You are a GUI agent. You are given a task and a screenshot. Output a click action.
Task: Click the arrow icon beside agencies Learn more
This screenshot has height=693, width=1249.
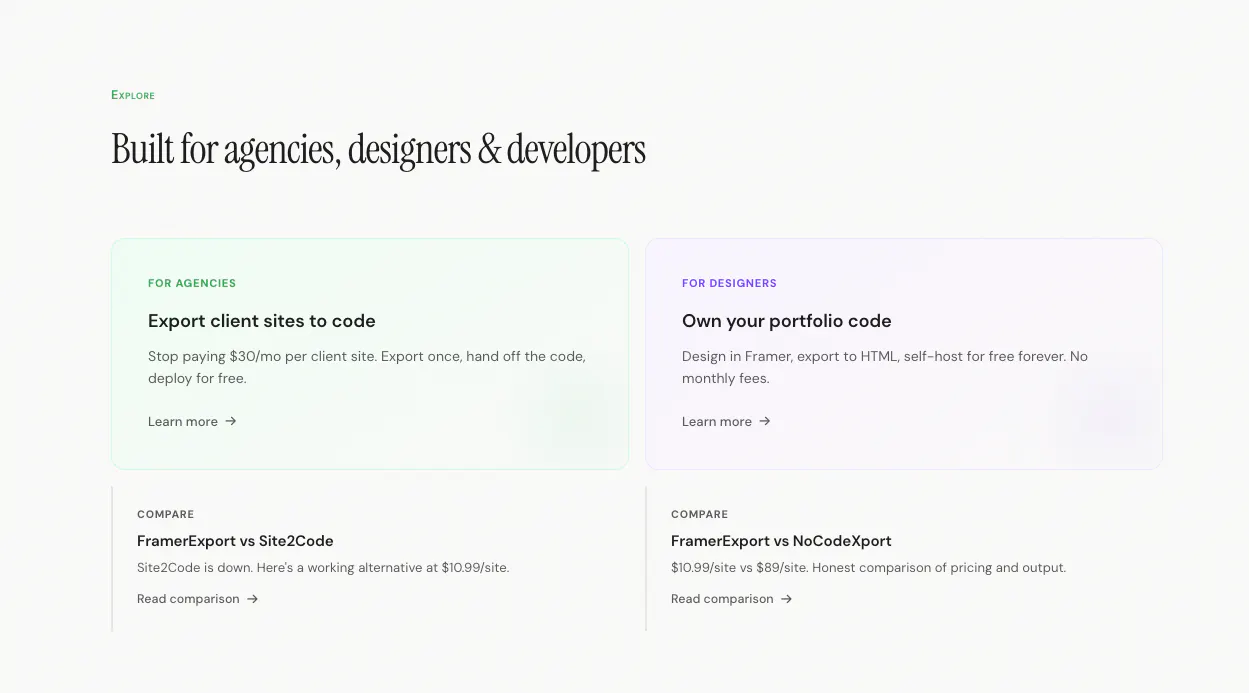231,421
